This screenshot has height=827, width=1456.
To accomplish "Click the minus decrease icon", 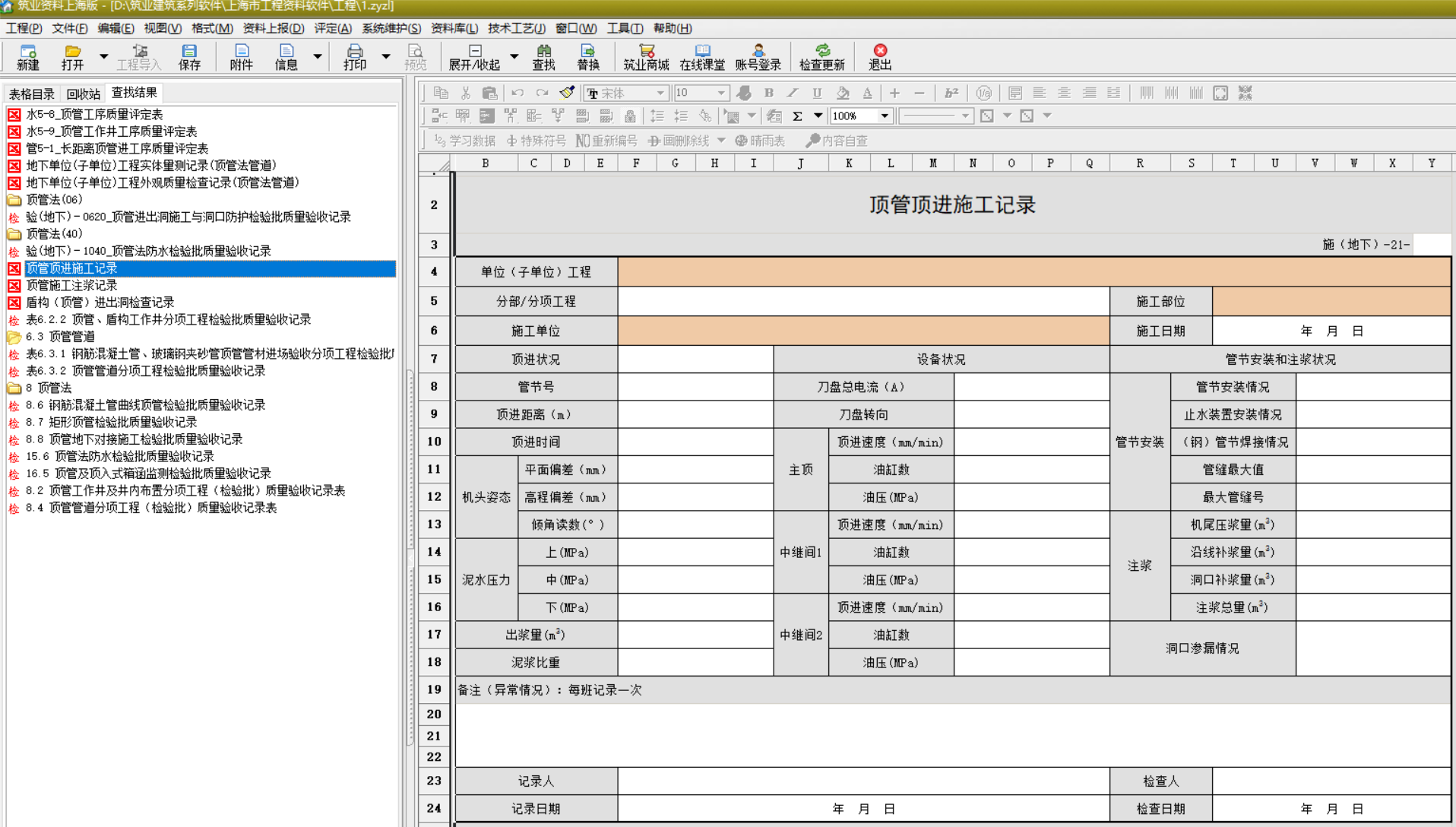I will 919,93.
